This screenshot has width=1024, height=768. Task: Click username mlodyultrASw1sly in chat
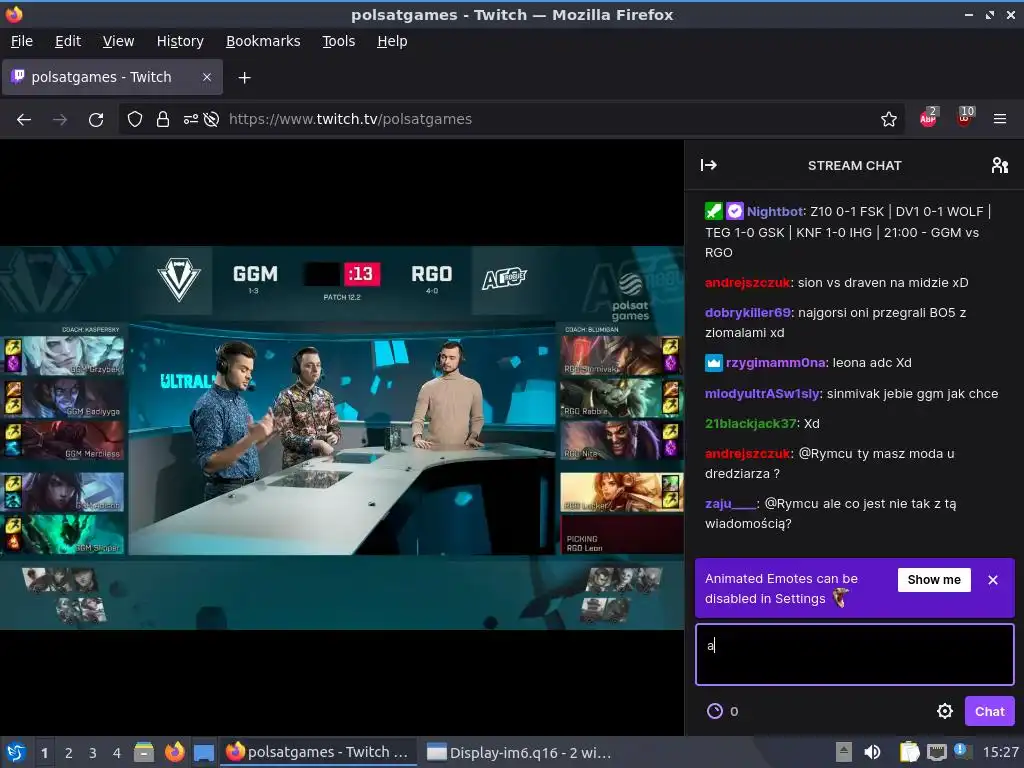(x=762, y=394)
